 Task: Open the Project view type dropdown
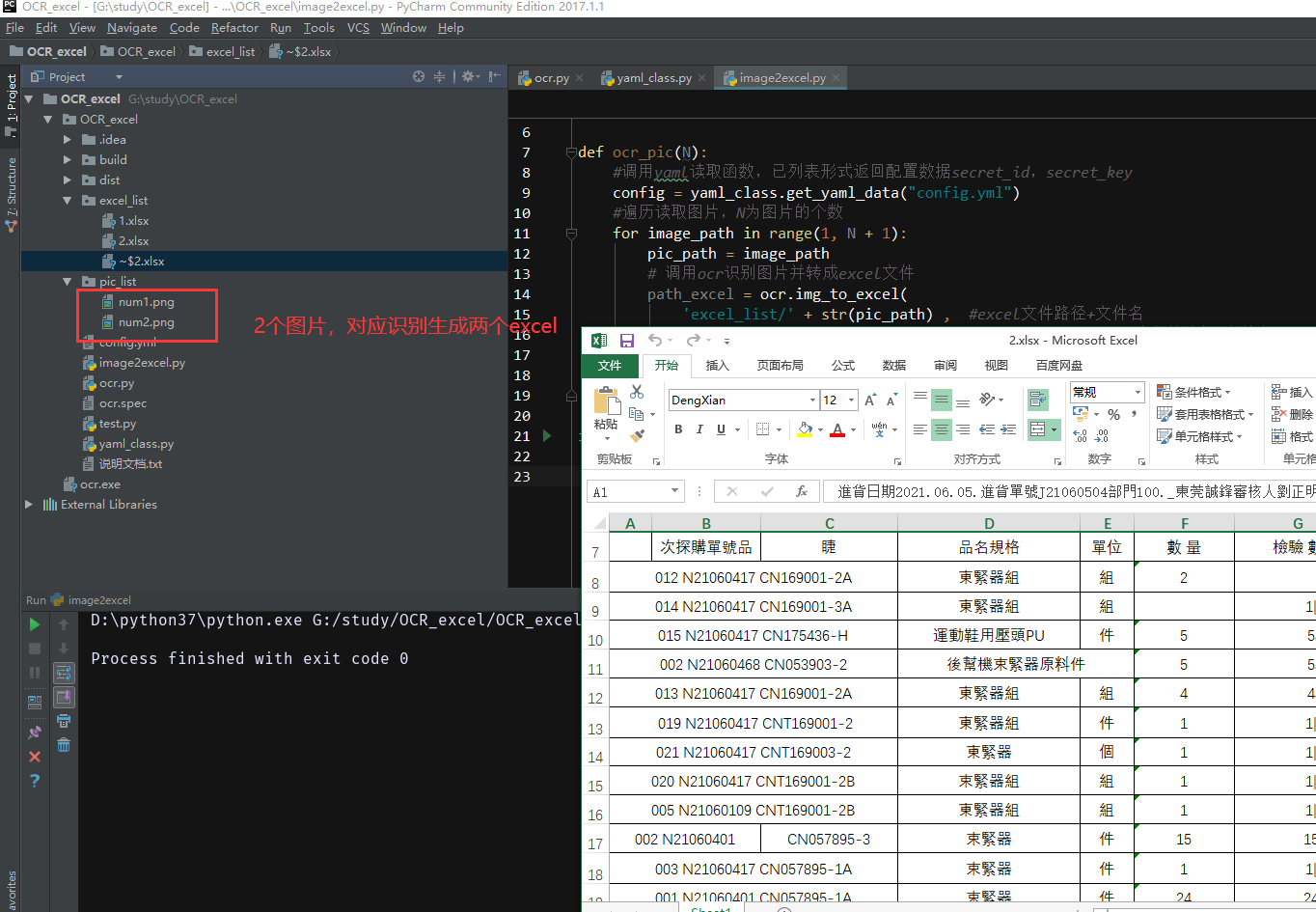coord(119,77)
